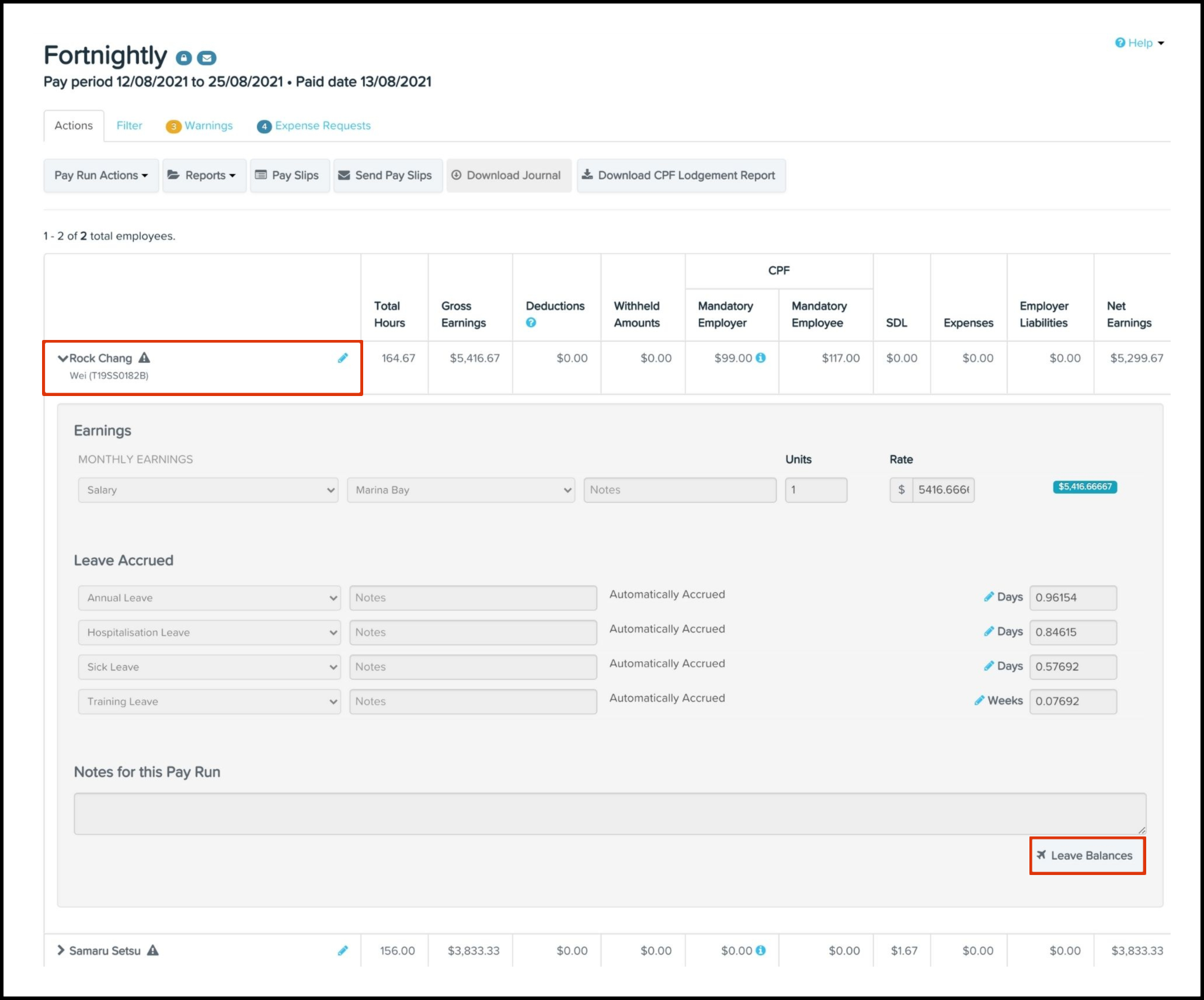Switch to the Expense Requests tab
1204x1000 pixels.
[314, 126]
